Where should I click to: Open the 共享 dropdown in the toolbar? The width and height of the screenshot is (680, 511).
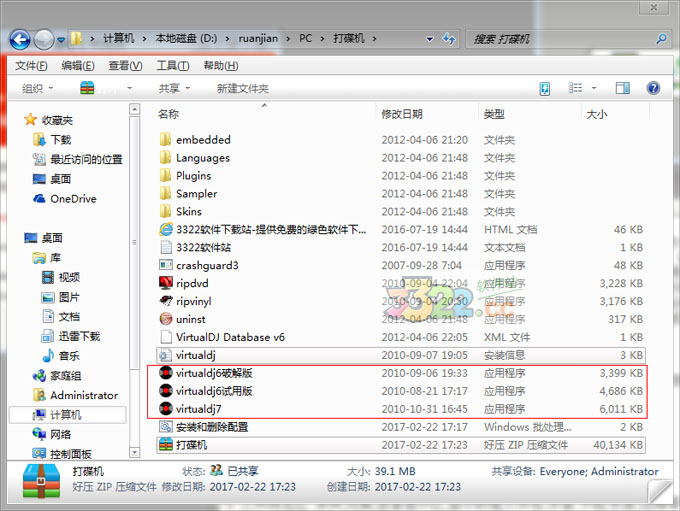174,88
